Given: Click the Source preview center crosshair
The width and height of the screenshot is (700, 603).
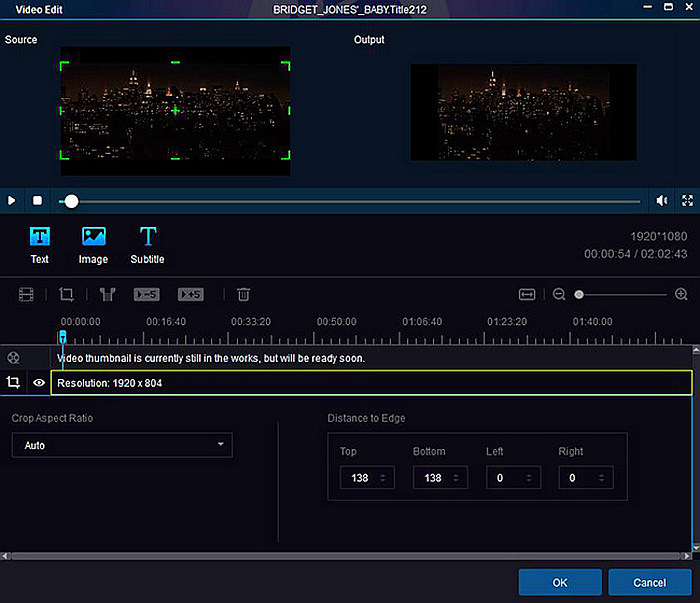Looking at the screenshot, I should tap(175, 111).
